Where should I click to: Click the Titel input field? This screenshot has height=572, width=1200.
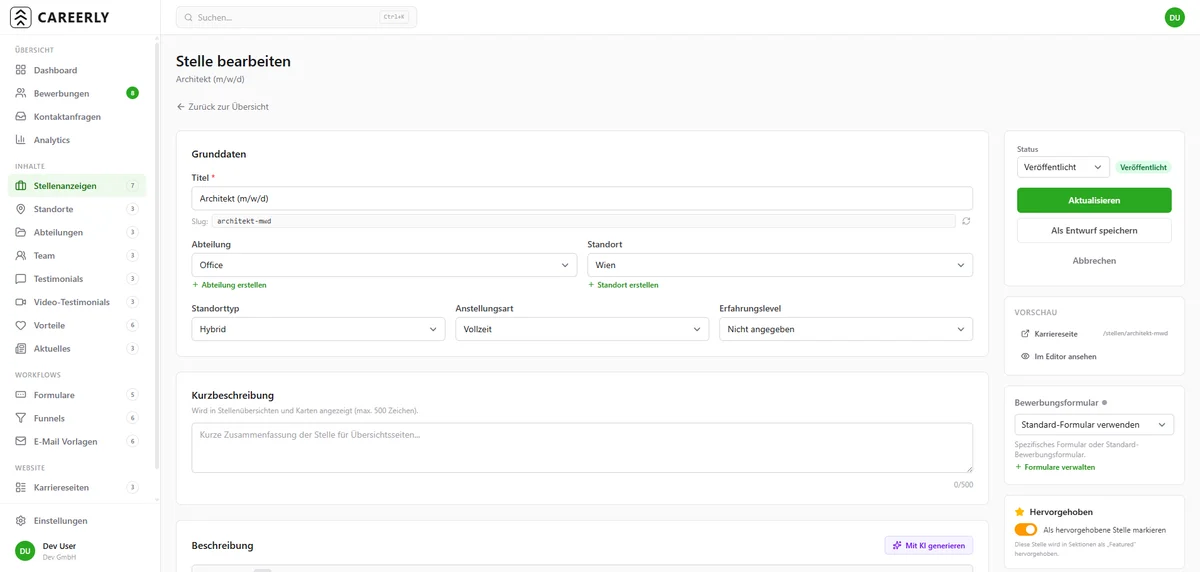pyautogui.click(x=582, y=198)
